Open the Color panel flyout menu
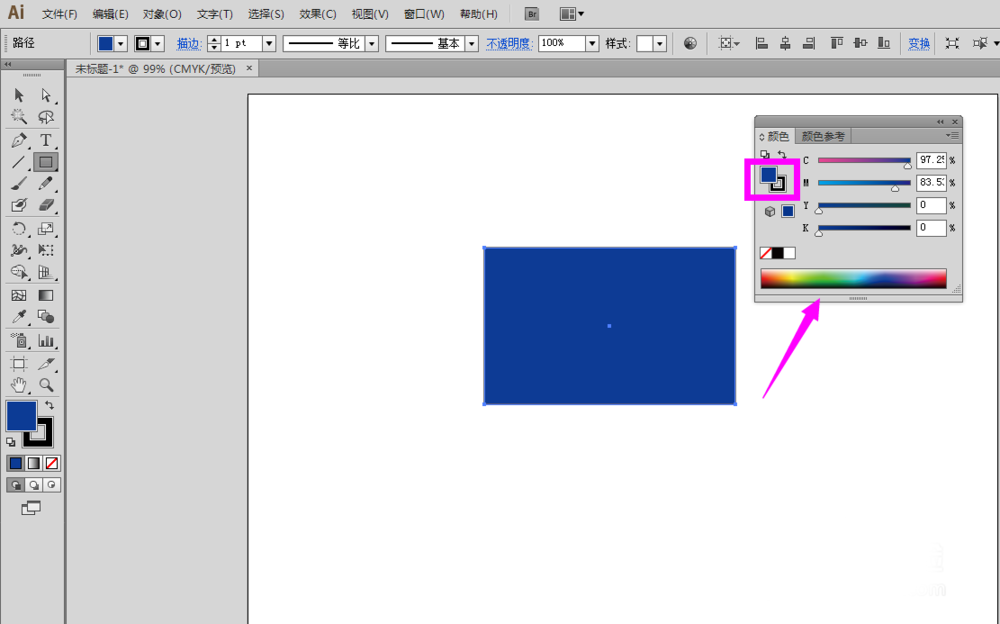The width and height of the screenshot is (1000, 624). click(952, 136)
